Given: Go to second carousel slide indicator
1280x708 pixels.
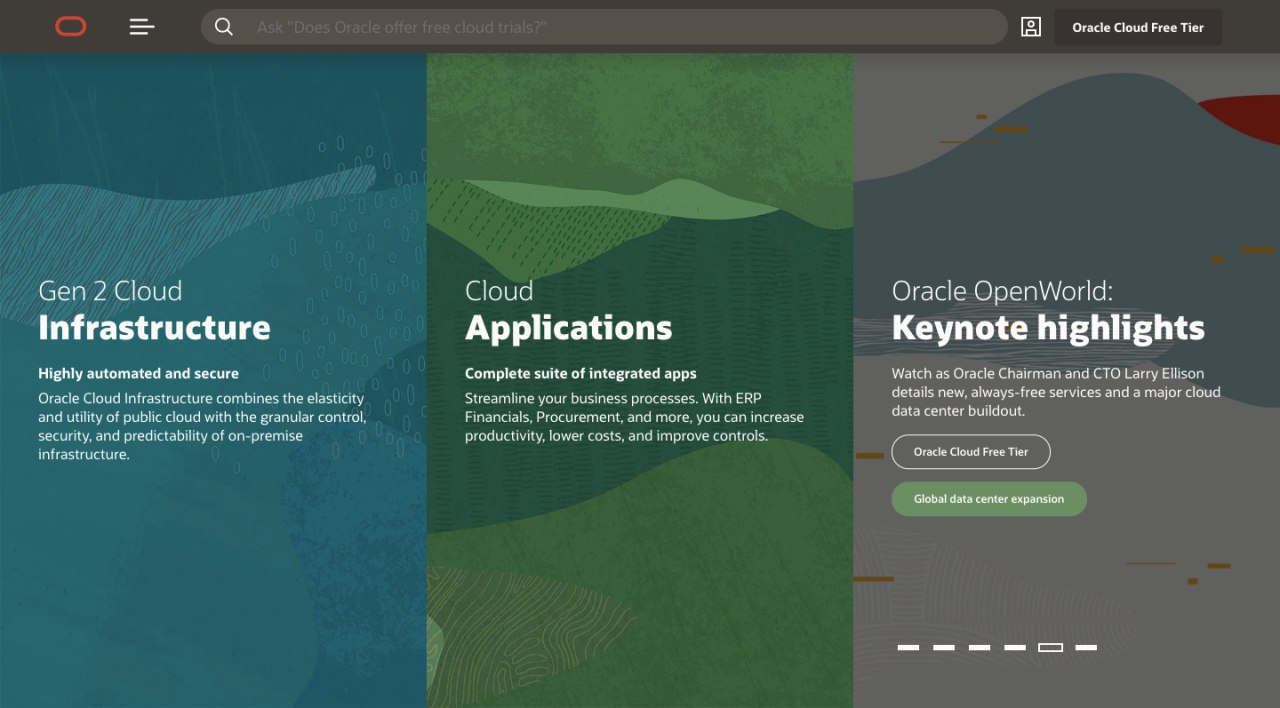Looking at the screenshot, I should [x=944, y=648].
